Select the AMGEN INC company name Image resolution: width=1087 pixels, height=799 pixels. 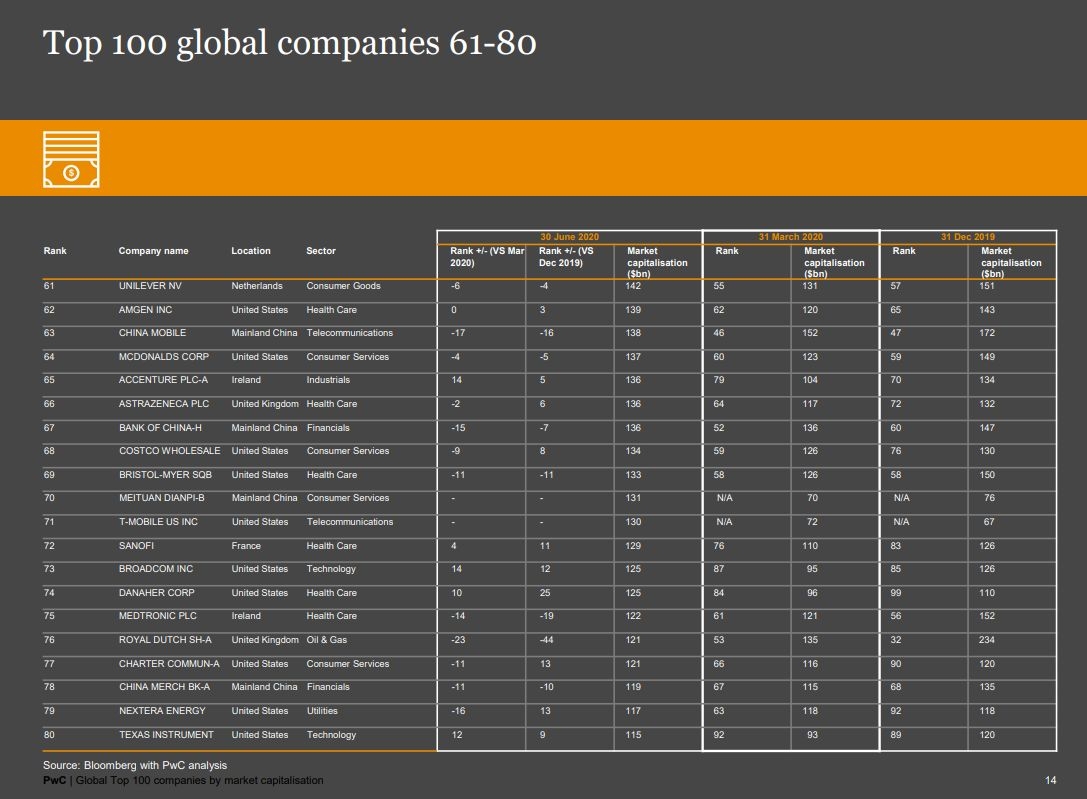(146, 310)
